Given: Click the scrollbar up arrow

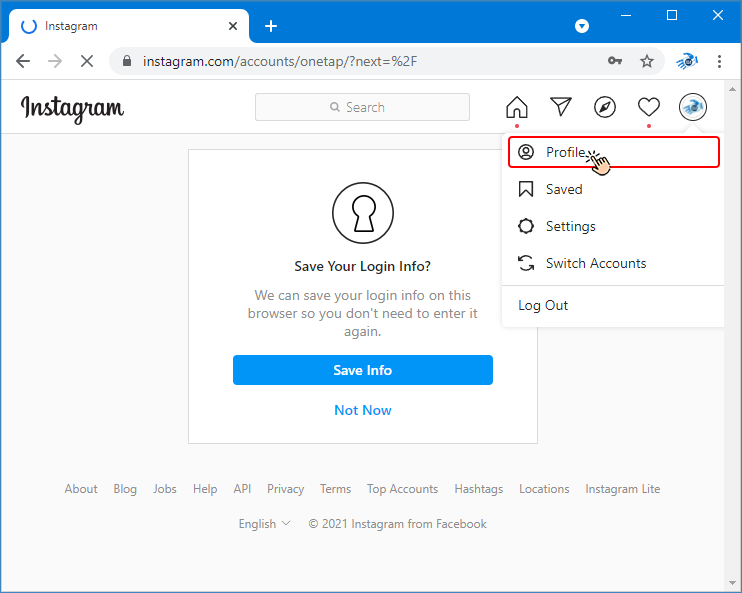Looking at the screenshot, I should [x=733, y=89].
